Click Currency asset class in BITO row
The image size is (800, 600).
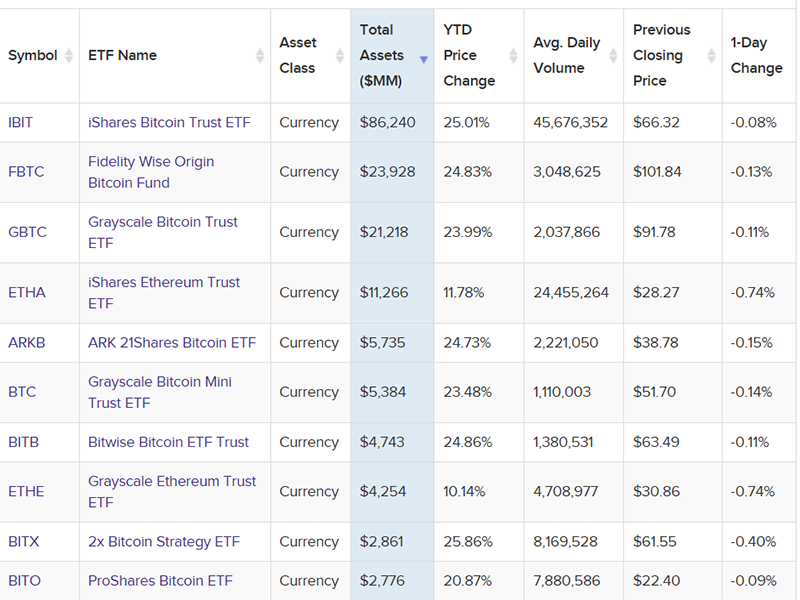click(309, 581)
